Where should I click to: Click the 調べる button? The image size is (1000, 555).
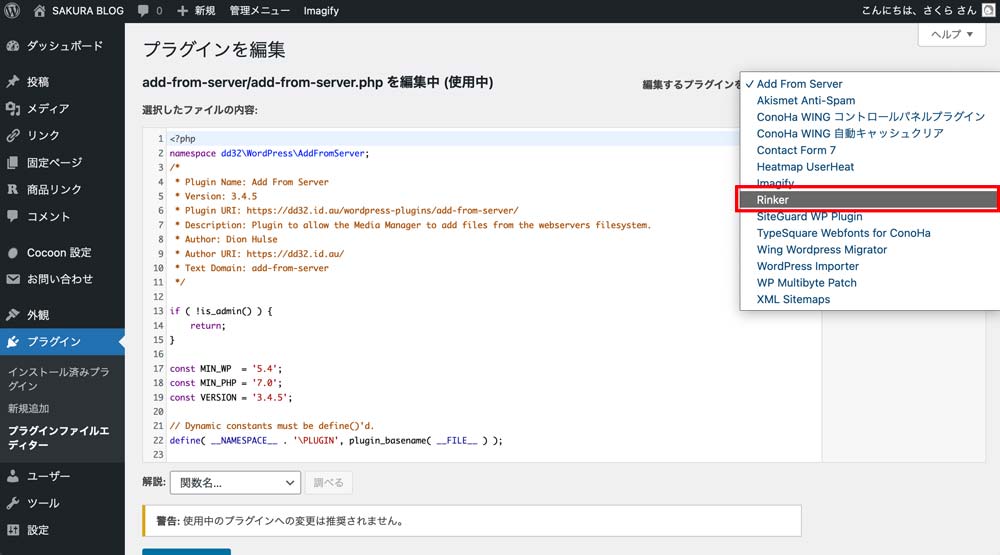click(x=328, y=483)
